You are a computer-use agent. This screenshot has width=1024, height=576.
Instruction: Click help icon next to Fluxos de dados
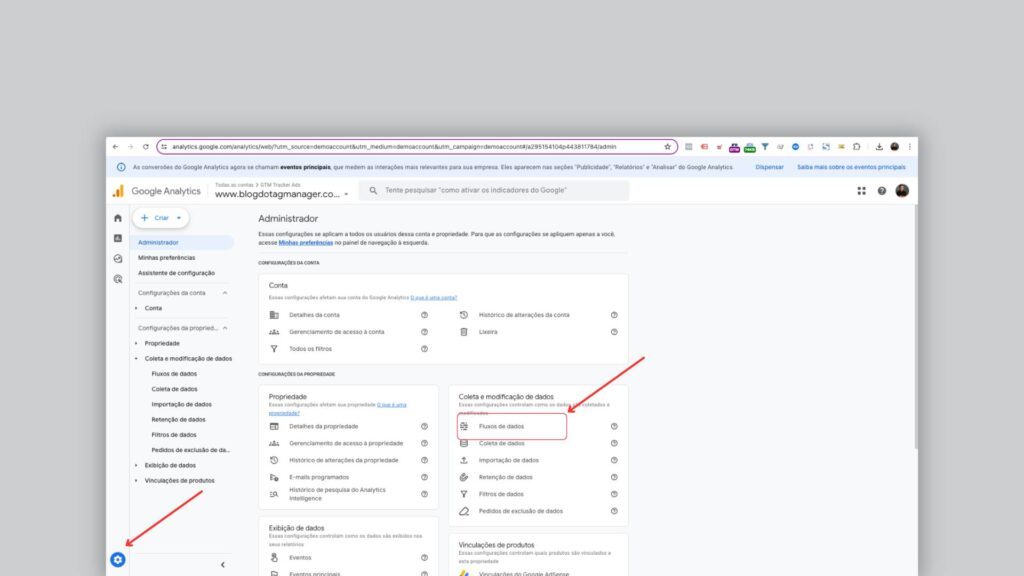click(x=614, y=426)
